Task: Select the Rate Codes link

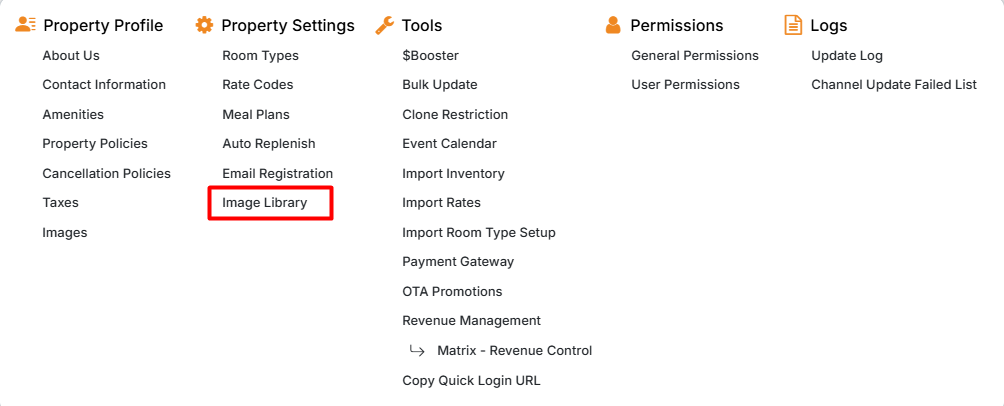Action: (x=258, y=85)
